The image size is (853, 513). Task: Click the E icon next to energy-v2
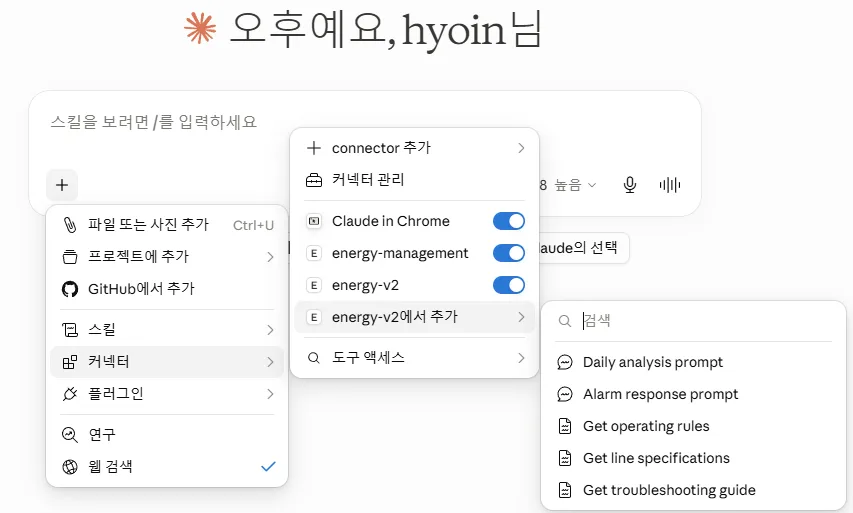314,285
